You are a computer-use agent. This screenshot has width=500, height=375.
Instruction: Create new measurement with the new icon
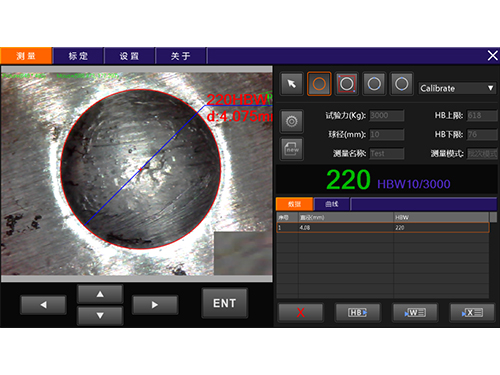(292, 149)
